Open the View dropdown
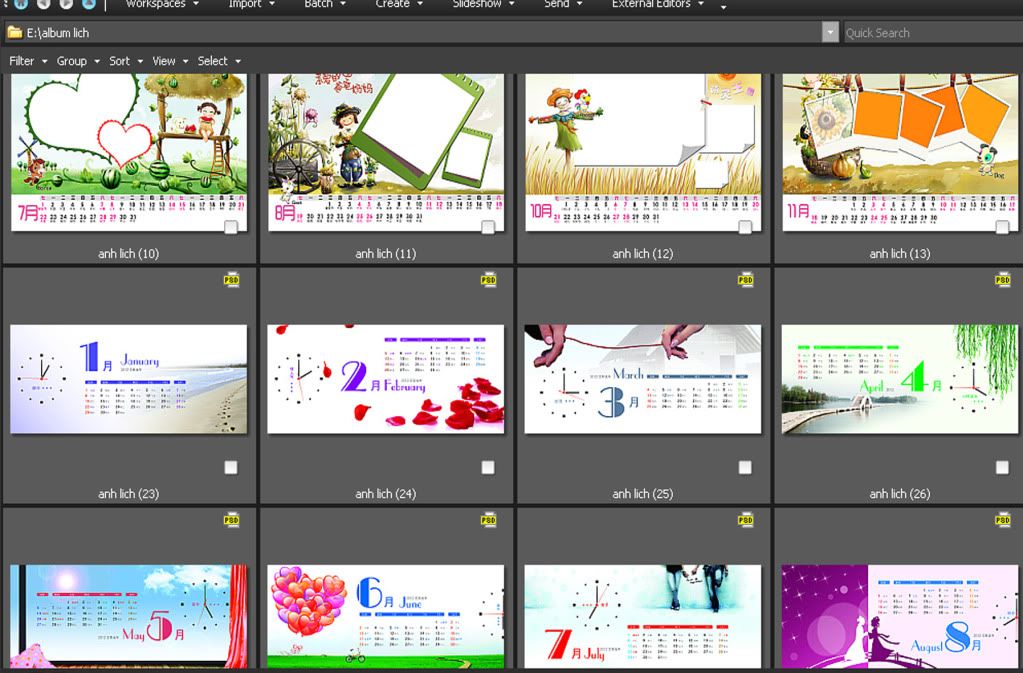Screen dimensions: 1023x673 click(x=170, y=61)
